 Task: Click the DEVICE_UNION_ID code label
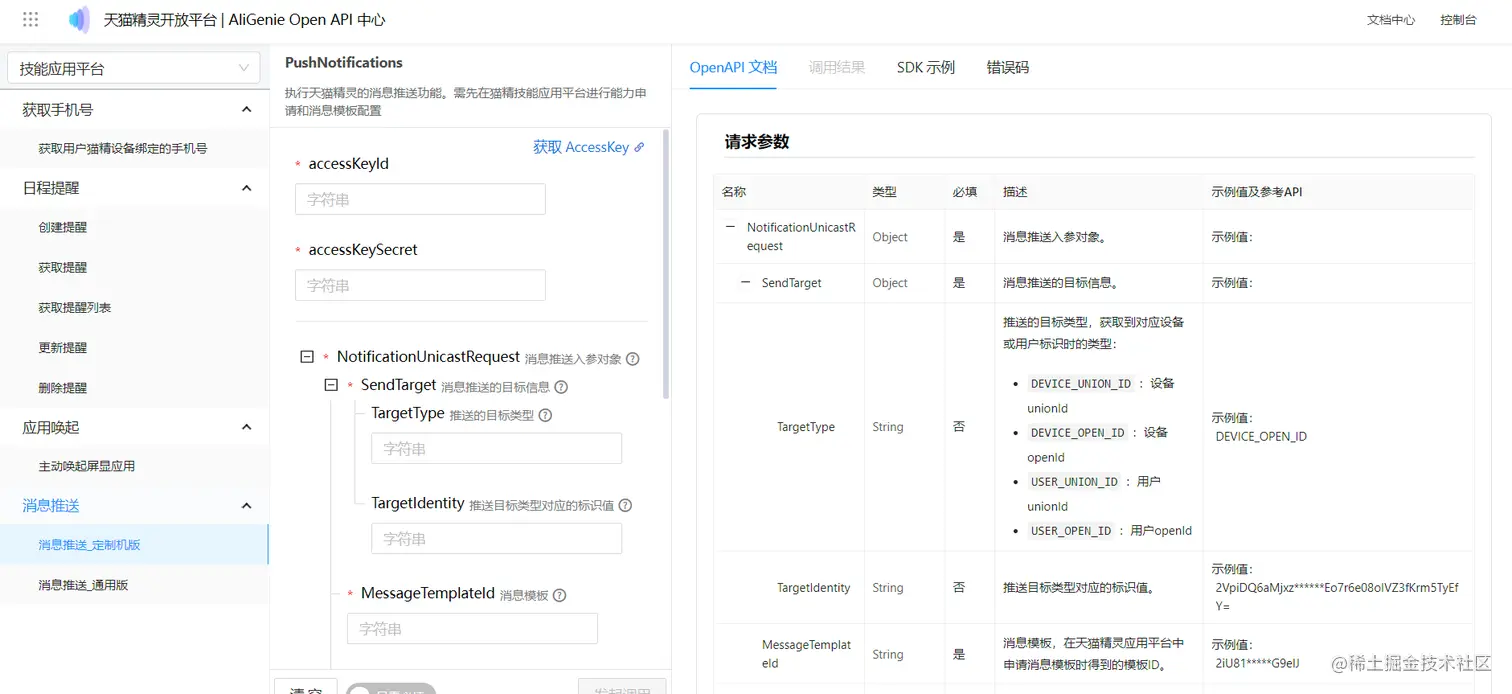click(x=1081, y=384)
